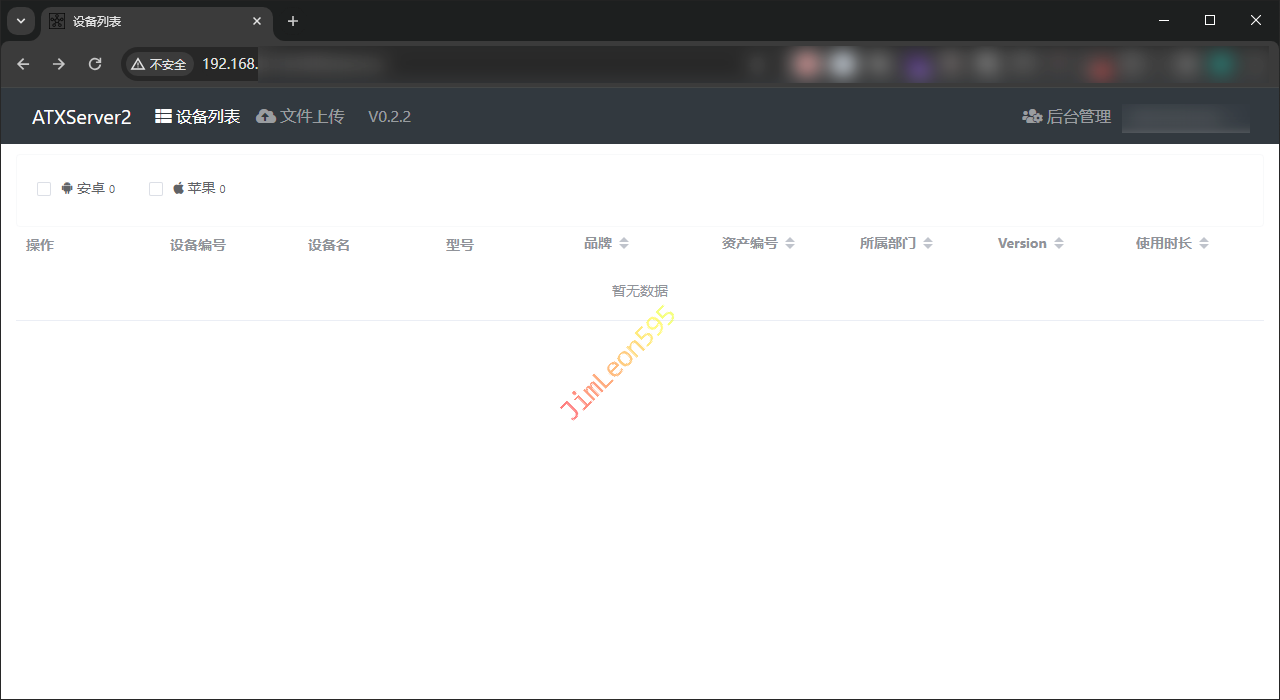Sort by 使用时长 column arrows

pyautogui.click(x=1204, y=244)
